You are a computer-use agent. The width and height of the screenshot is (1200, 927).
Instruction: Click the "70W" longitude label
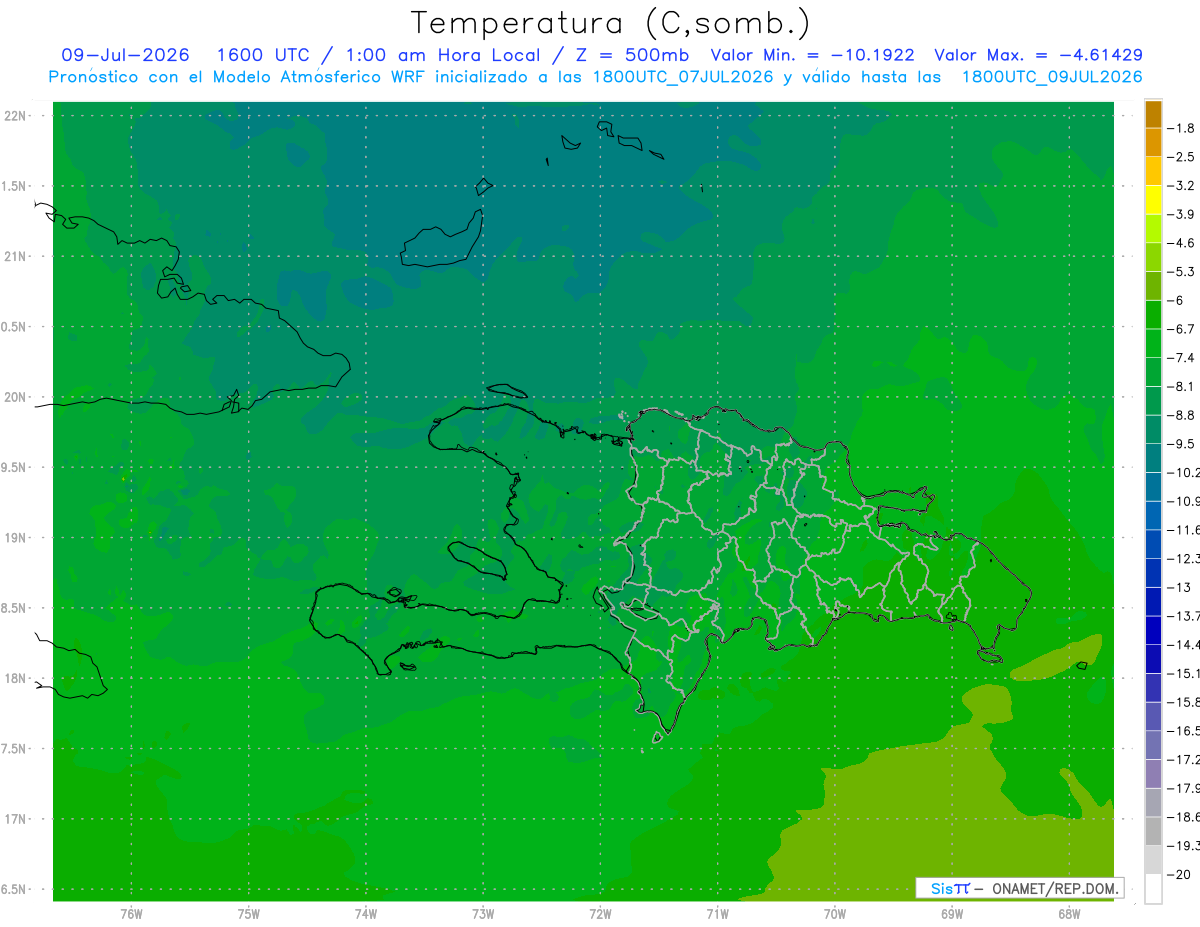(x=835, y=914)
